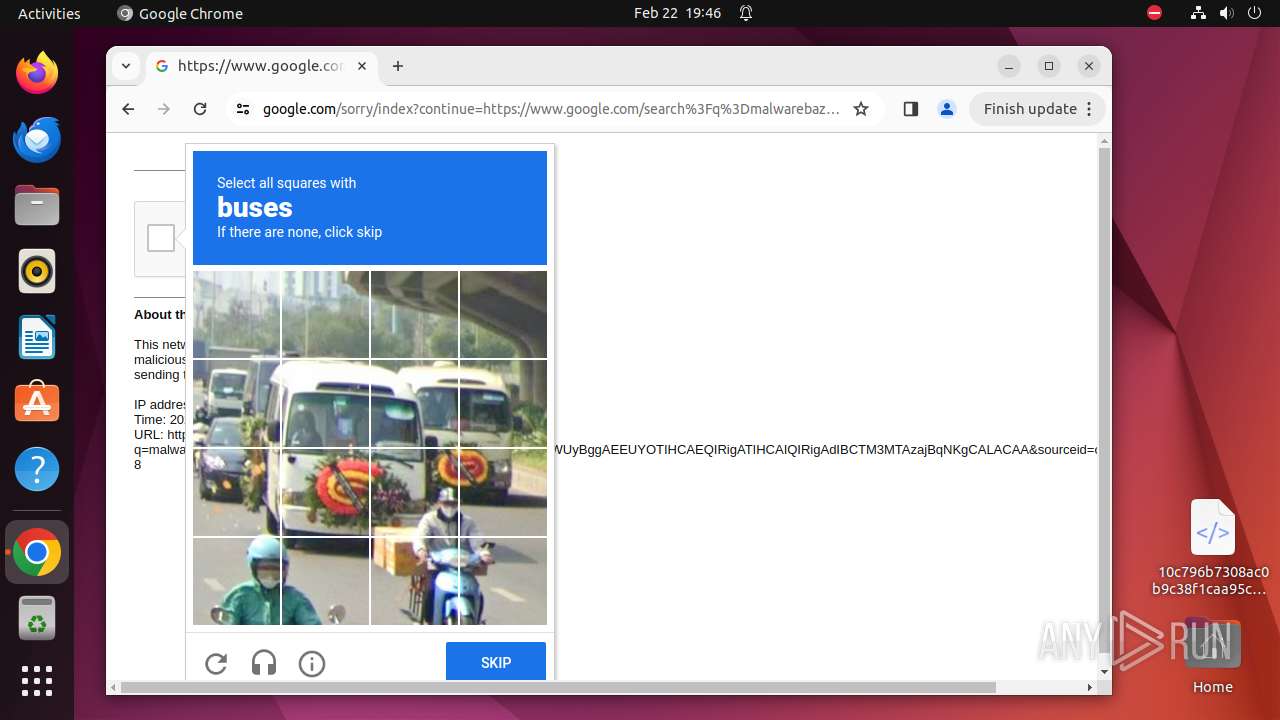Open the Trash in the dock
Viewport: 1280px width, 720px height.
(x=37, y=618)
